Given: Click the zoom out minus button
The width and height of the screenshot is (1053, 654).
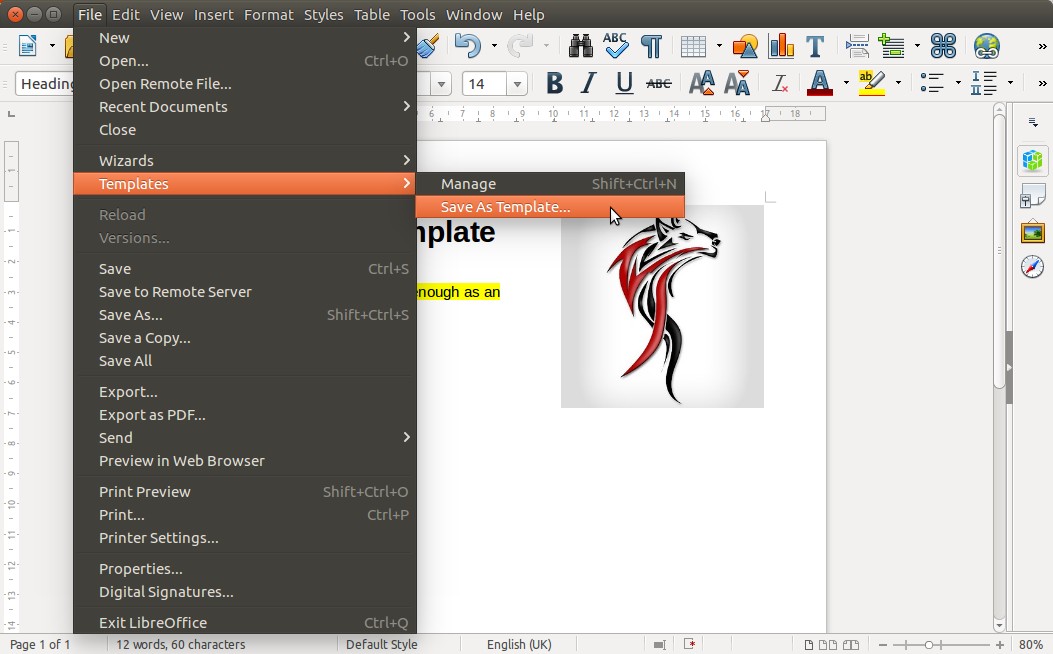Looking at the screenshot, I should pos(883,645).
